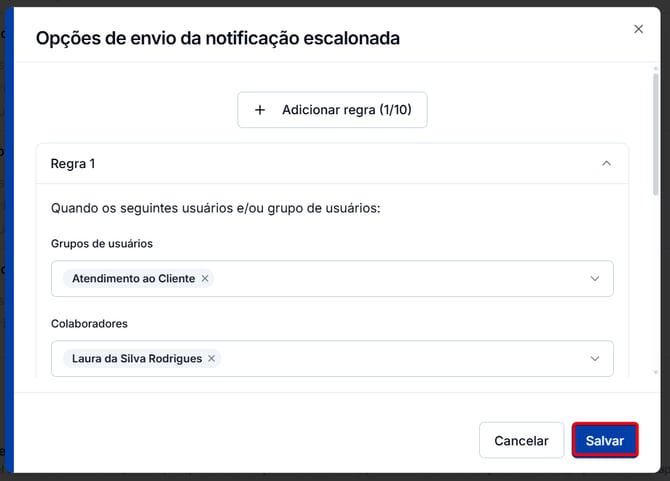The height and width of the screenshot is (481, 670).
Task: Click the scrollbar down arrow
Action: point(656,372)
